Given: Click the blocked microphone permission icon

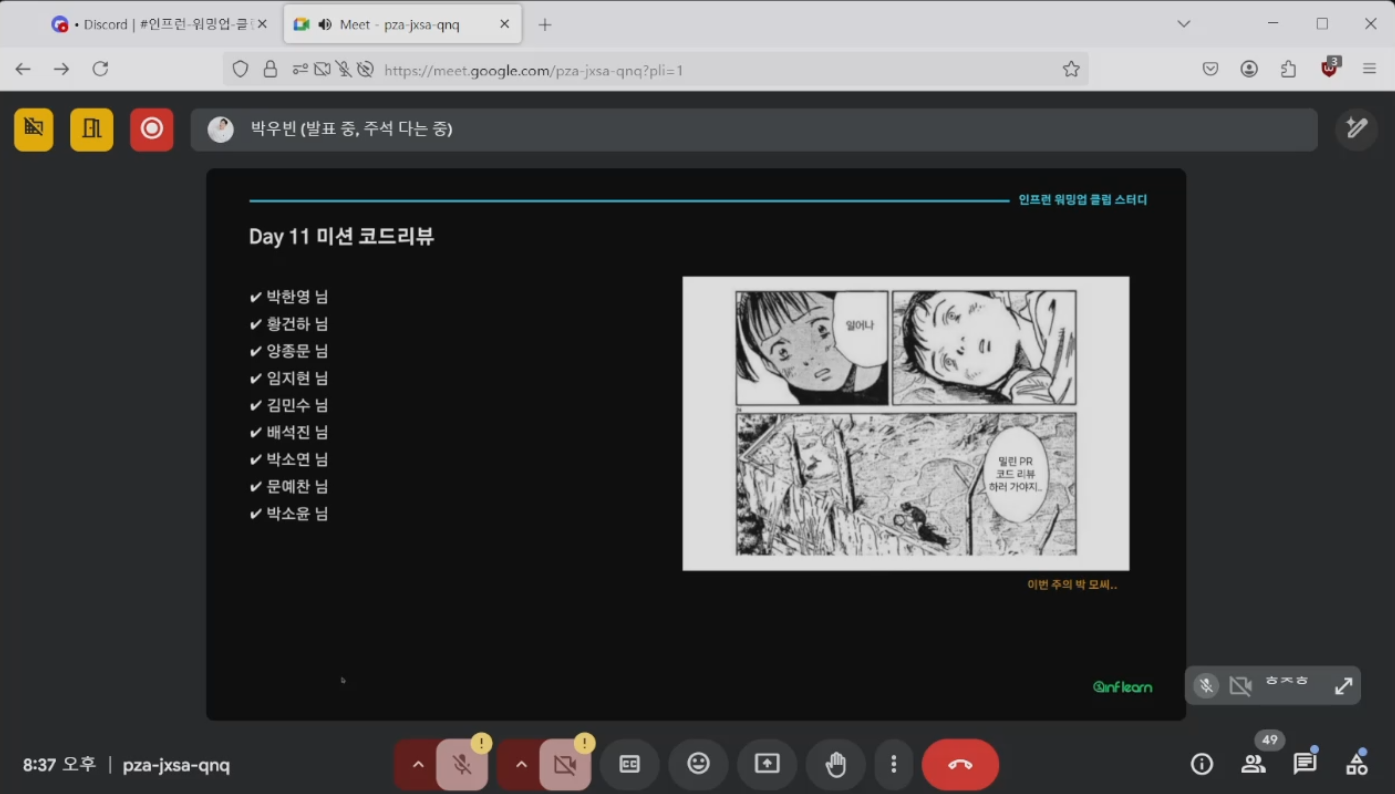Looking at the screenshot, I should coord(344,69).
